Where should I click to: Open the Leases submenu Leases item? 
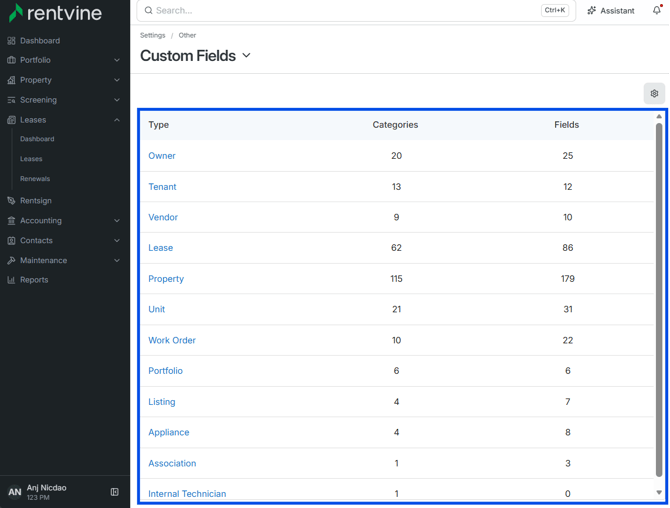click(x=31, y=159)
